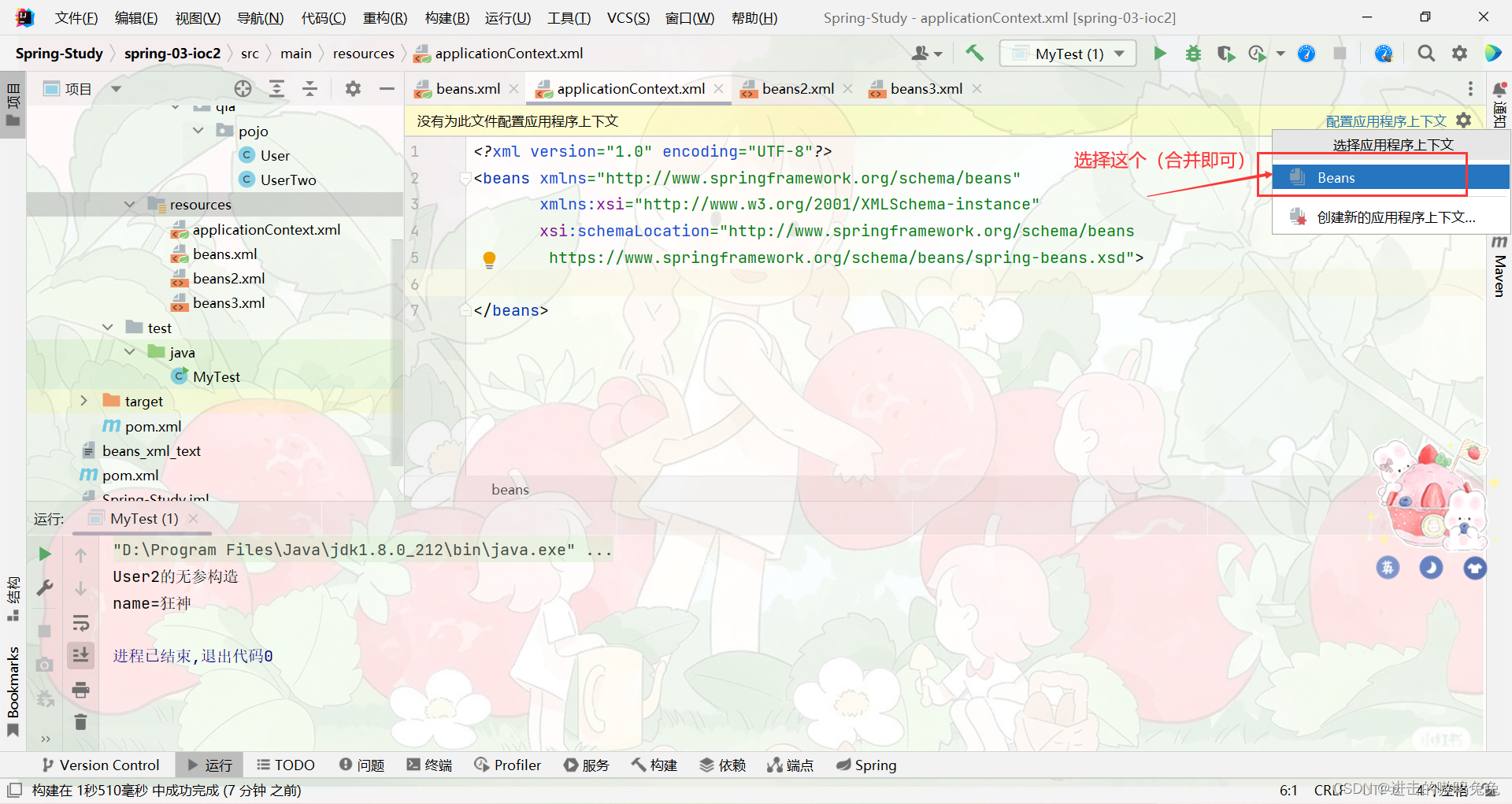Toggle scroll to end in run console
Screen dimensions: 1512x804
click(x=80, y=655)
